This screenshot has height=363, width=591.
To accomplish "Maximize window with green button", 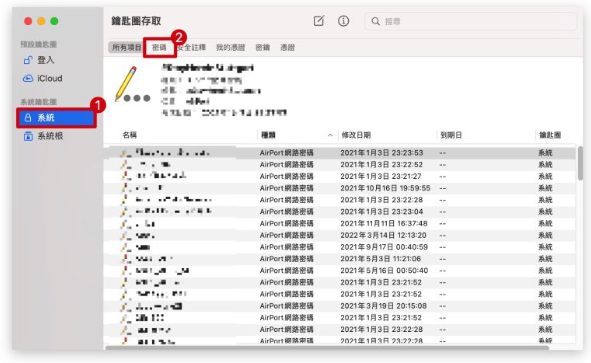I will [54, 21].
